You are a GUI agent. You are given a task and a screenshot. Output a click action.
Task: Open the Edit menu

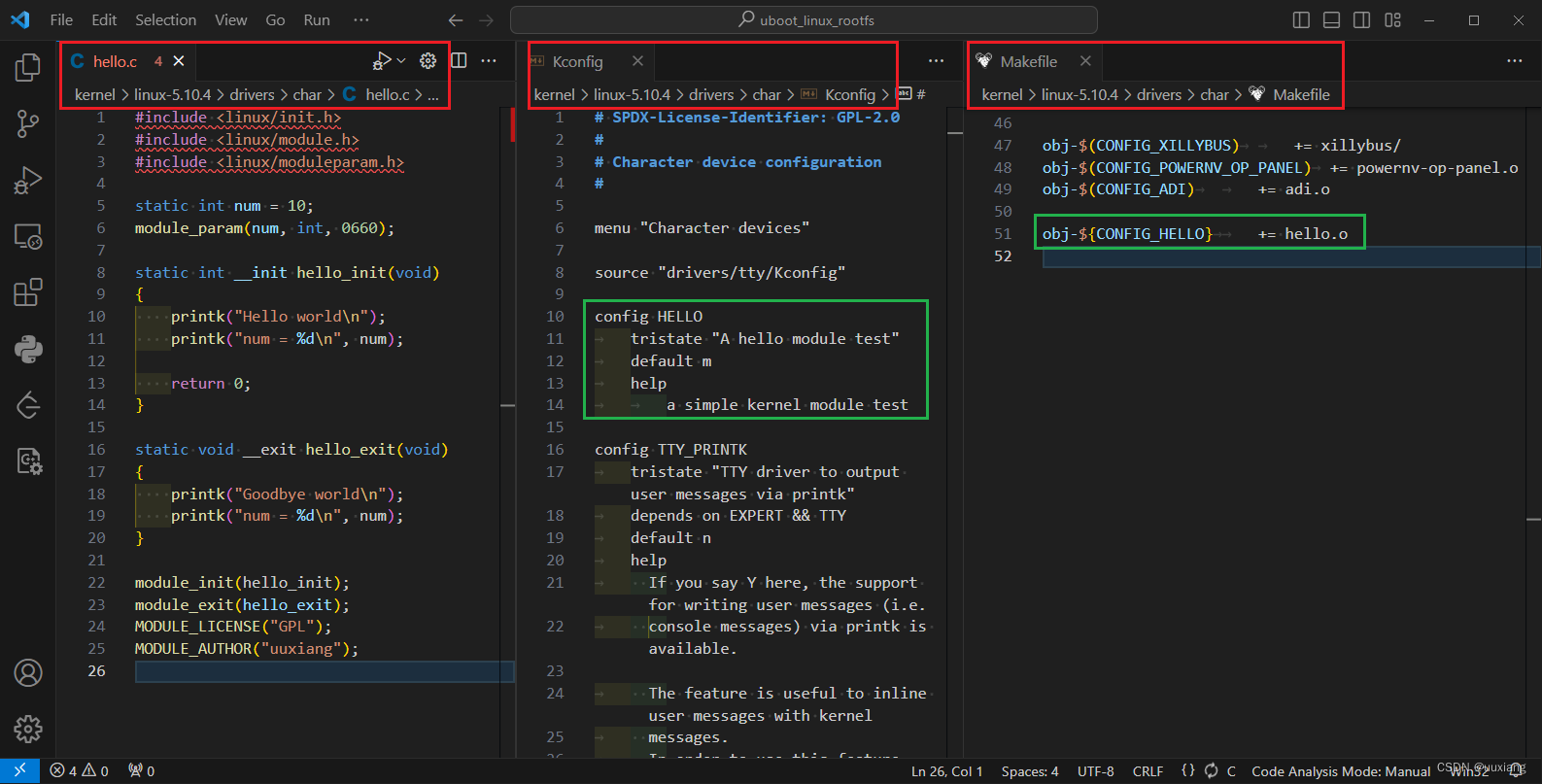(x=104, y=19)
